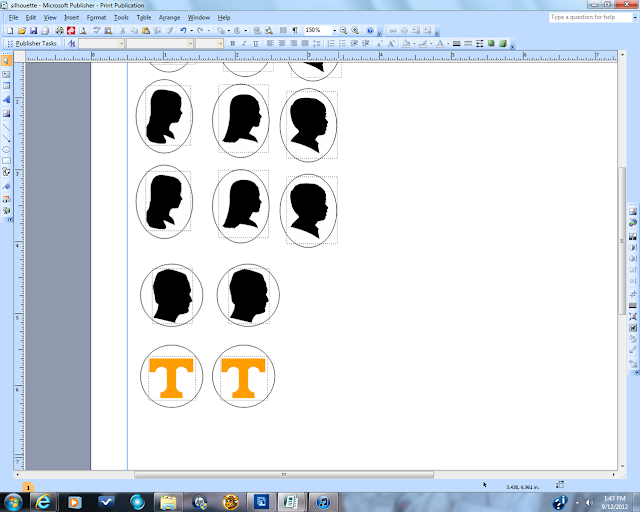Screen dimensions: 640x512
Task: Click in the Type a question for help box
Action: click(x=590, y=17)
